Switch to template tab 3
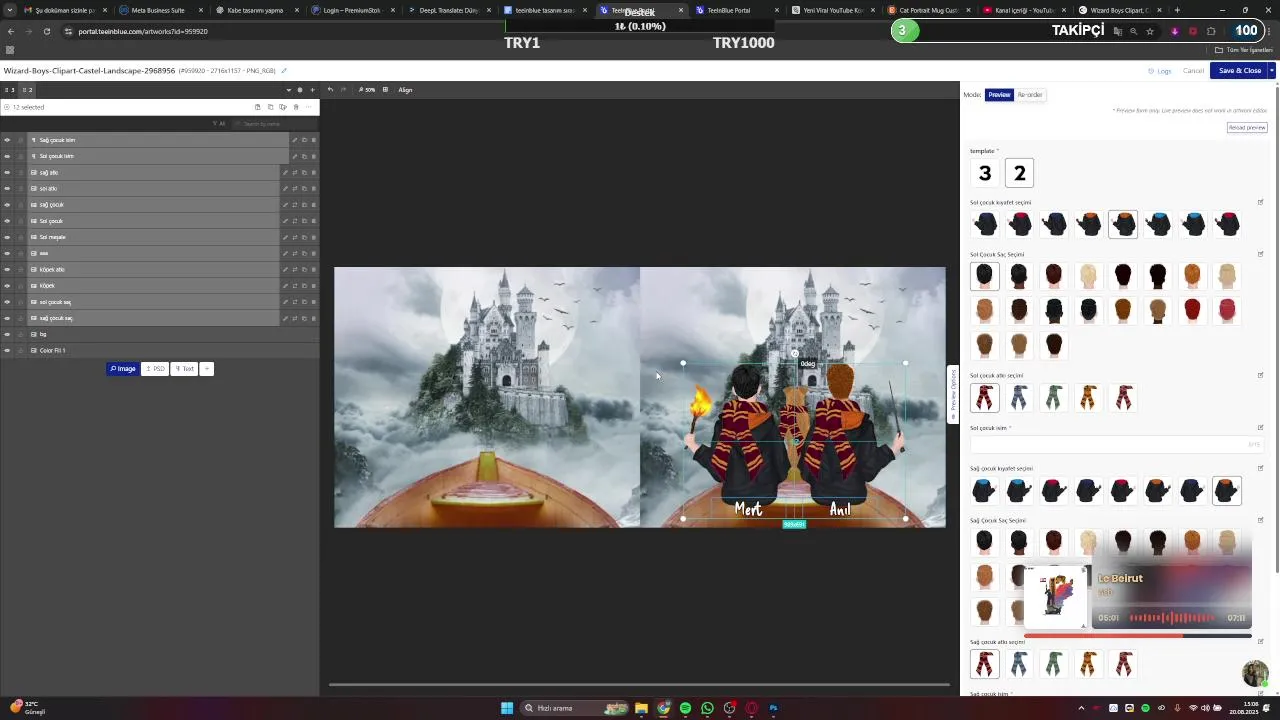1280x720 pixels. 9,90
